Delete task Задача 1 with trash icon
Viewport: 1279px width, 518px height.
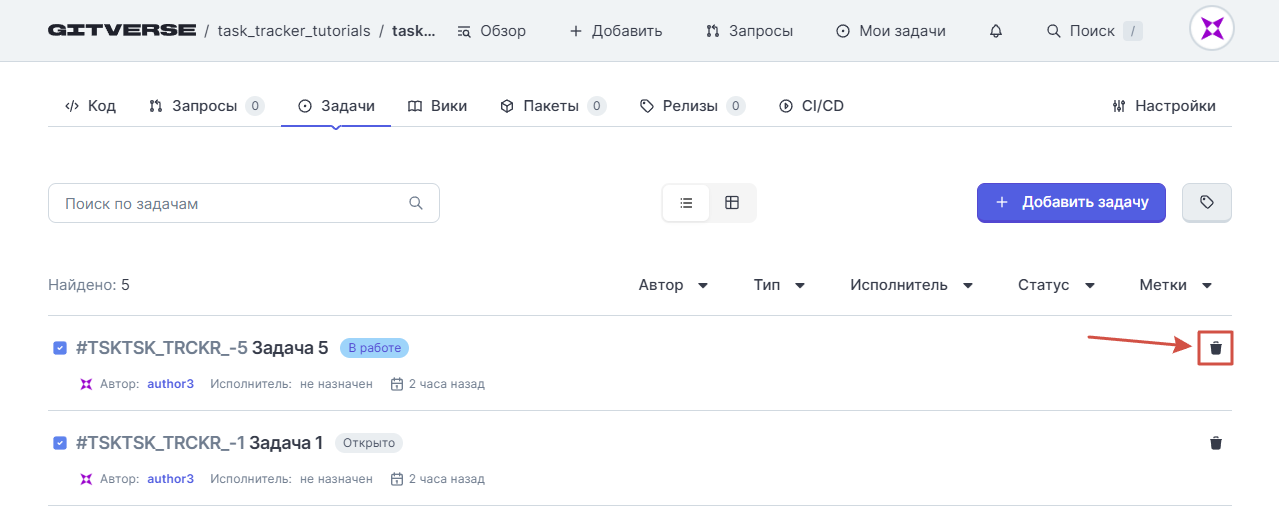[1216, 443]
